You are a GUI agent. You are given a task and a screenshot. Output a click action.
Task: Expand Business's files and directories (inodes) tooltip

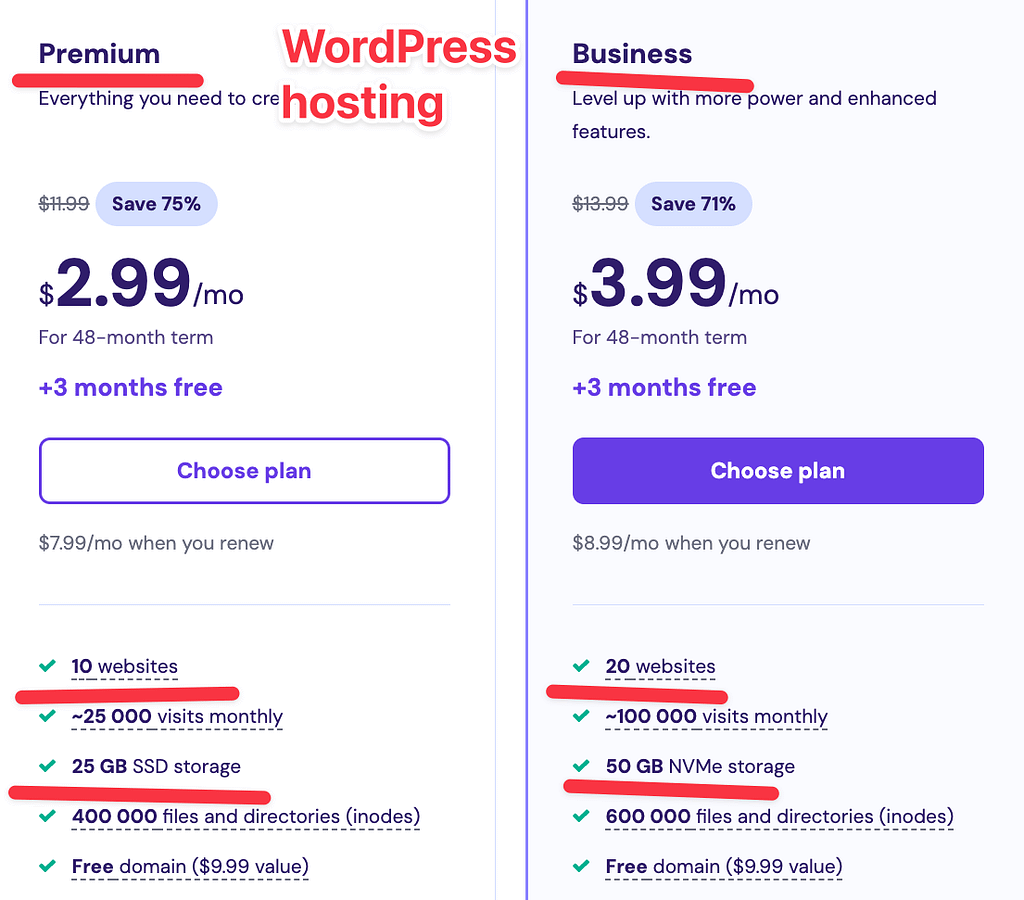pos(780,817)
